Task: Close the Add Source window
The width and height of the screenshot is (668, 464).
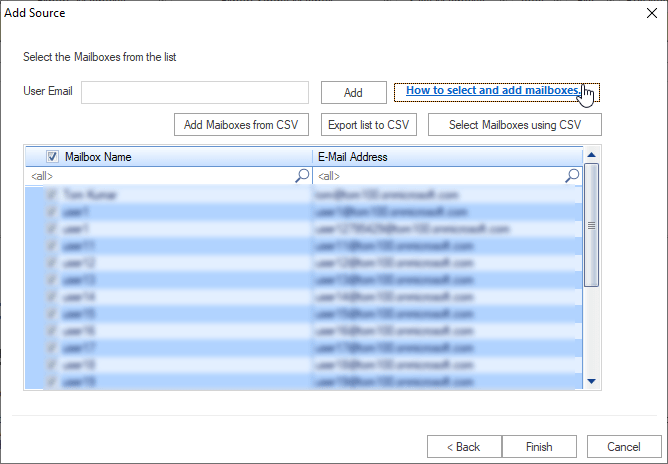Action: (x=652, y=13)
